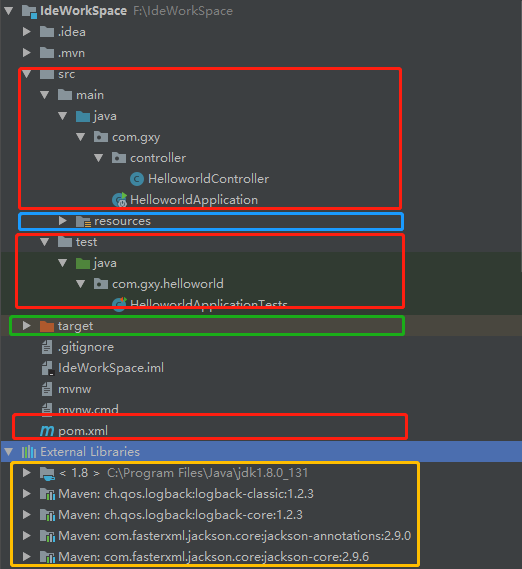The image size is (522, 569).
Task: Click the JDK 1.8 library icon
Action: pyautogui.click(x=47, y=473)
